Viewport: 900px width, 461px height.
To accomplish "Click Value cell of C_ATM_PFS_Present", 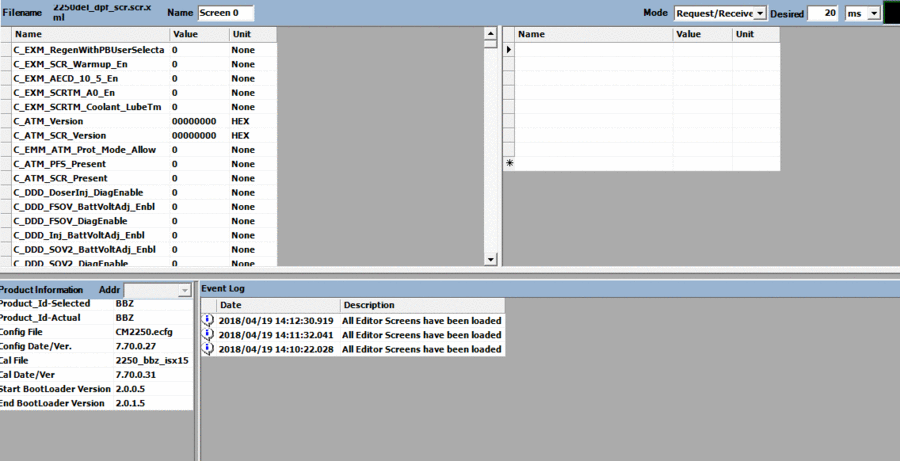I will pyautogui.click(x=197, y=164).
